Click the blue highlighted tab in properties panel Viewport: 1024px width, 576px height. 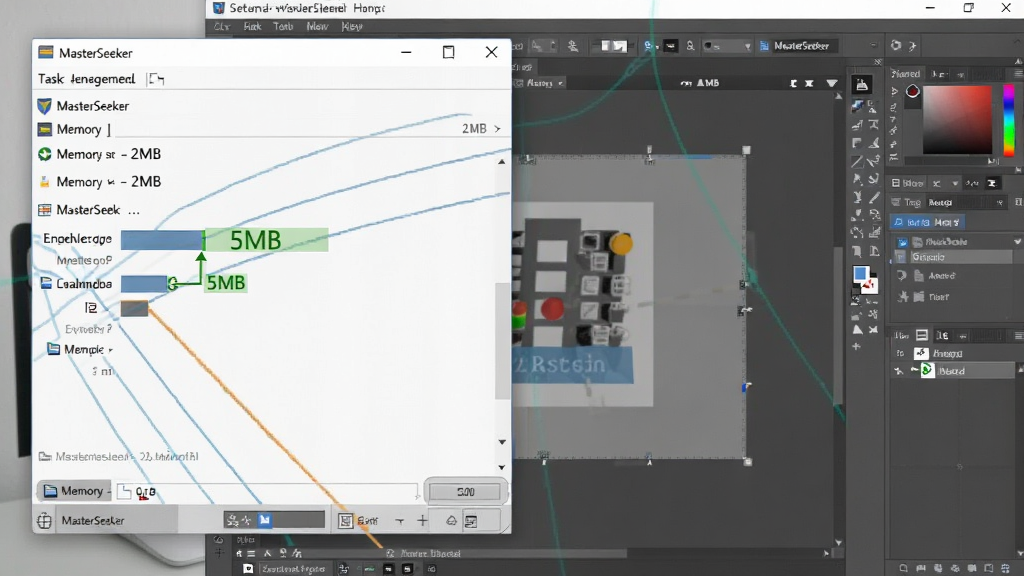coord(927,222)
